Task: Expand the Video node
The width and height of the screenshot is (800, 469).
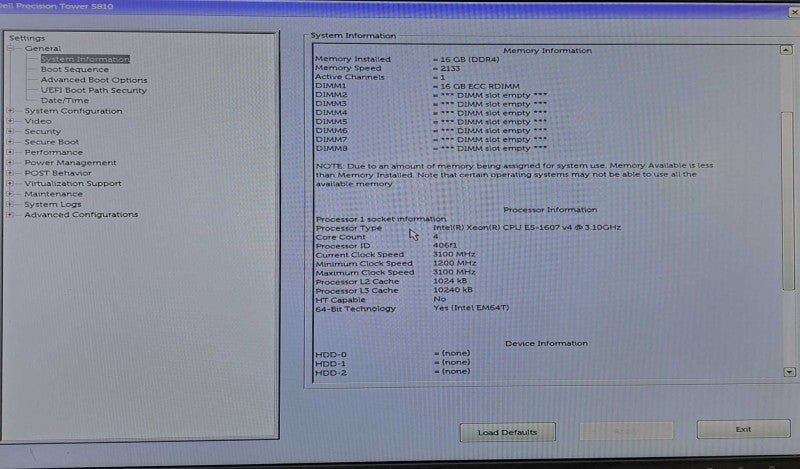Action: [11, 121]
